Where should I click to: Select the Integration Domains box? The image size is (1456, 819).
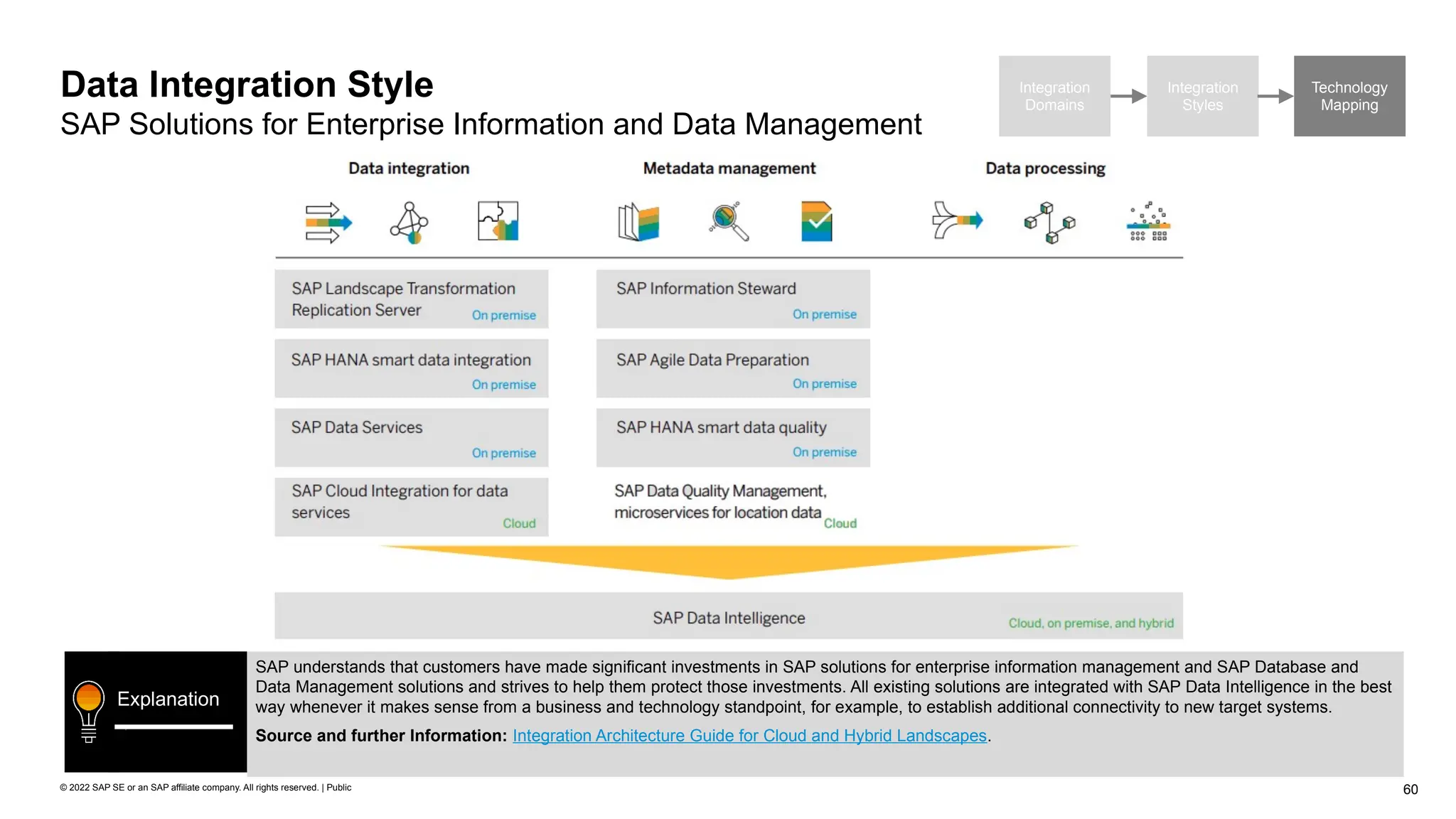(x=1054, y=96)
